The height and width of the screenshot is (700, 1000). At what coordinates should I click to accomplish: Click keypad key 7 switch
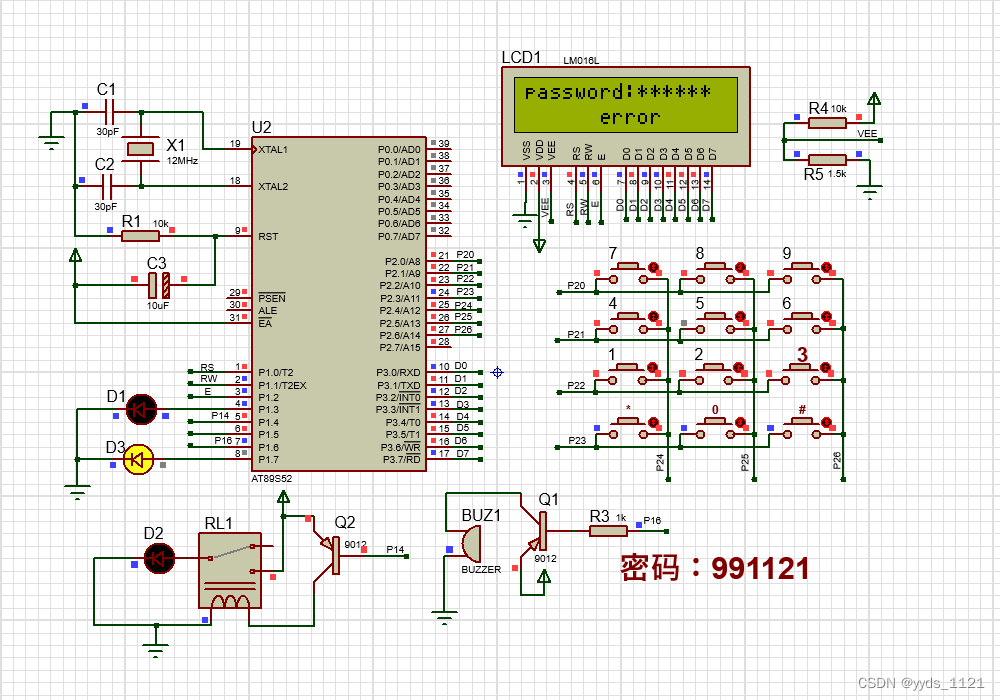[628, 273]
